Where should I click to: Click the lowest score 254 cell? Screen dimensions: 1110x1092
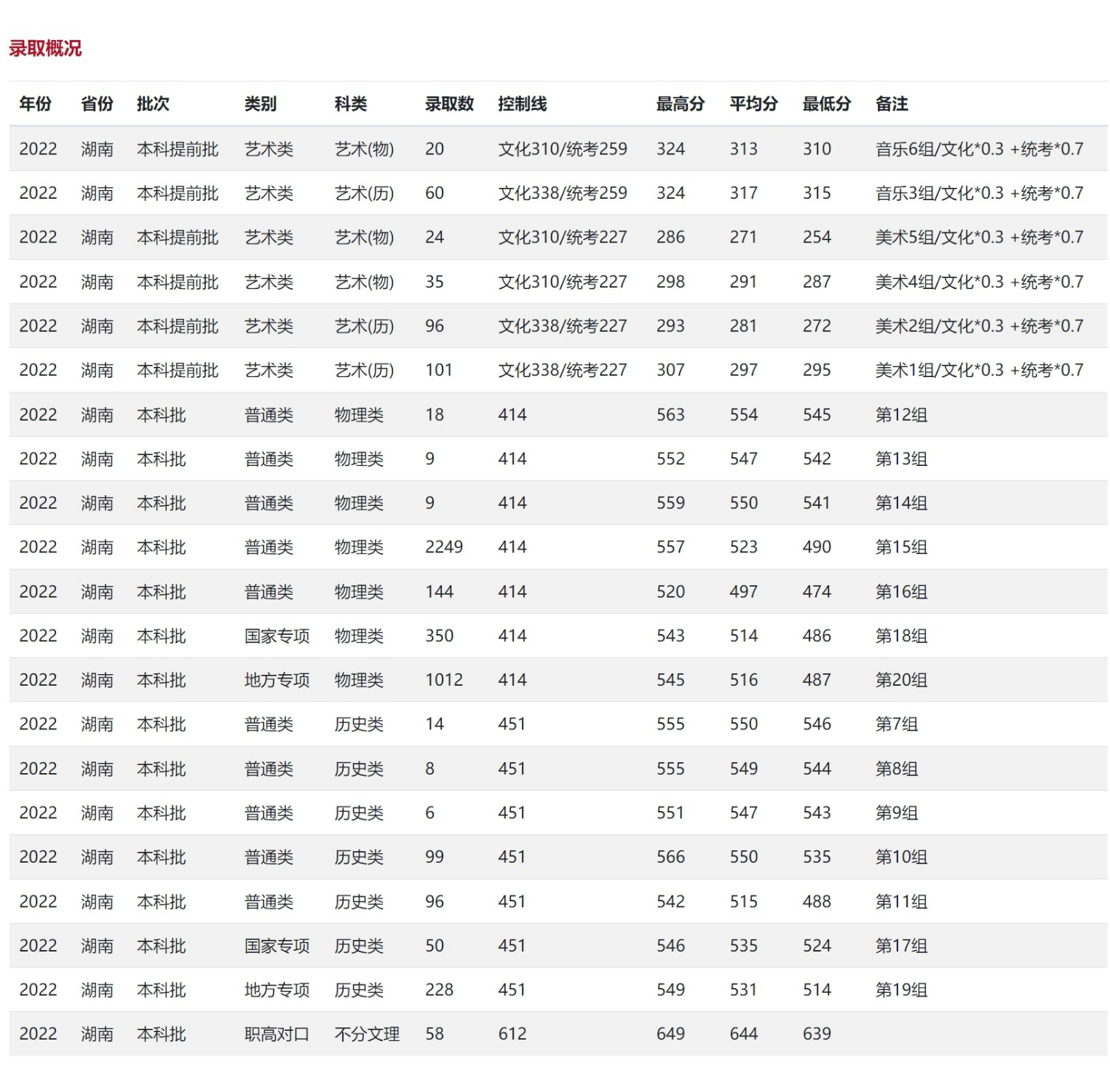click(817, 237)
